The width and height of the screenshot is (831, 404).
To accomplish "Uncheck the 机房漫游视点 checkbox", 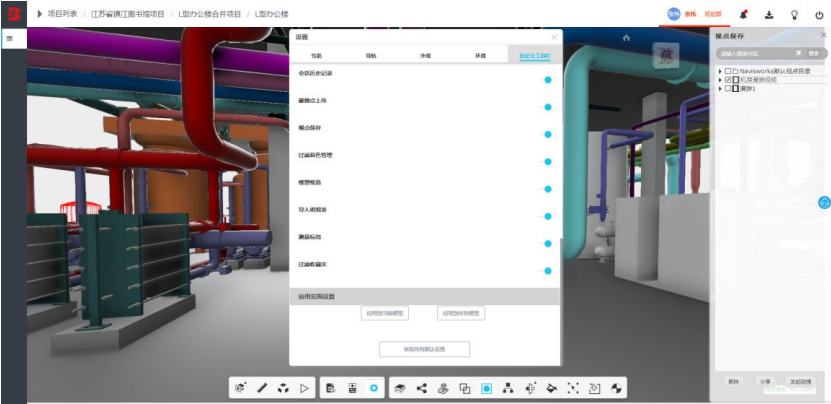I will pos(728,80).
